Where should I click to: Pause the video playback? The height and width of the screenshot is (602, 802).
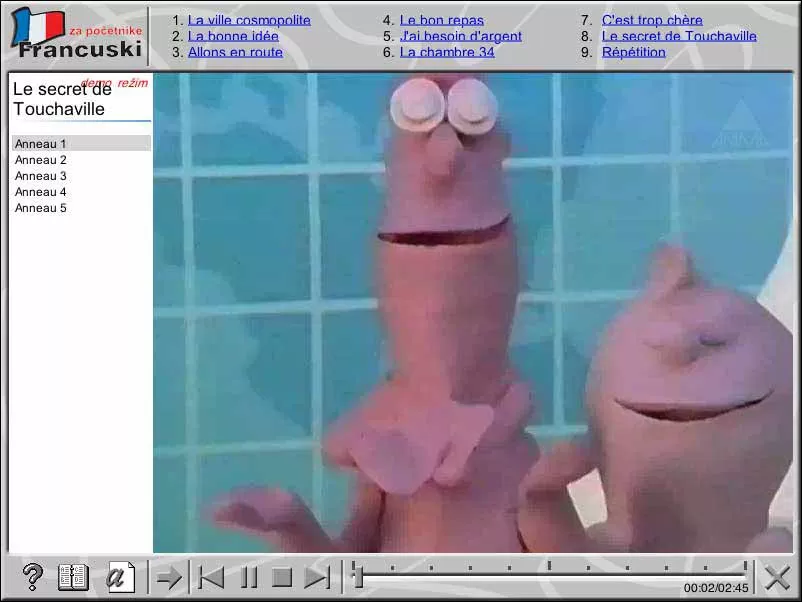click(x=249, y=578)
